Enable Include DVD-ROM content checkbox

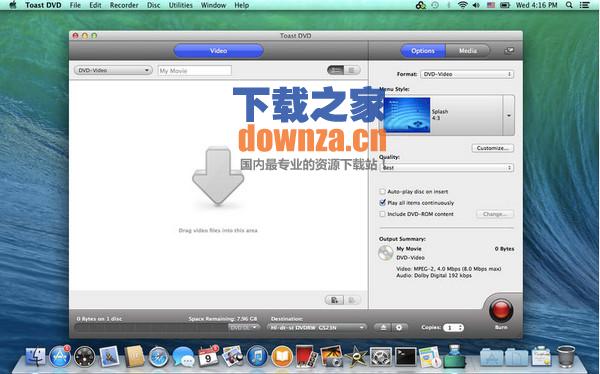tap(382, 214)
